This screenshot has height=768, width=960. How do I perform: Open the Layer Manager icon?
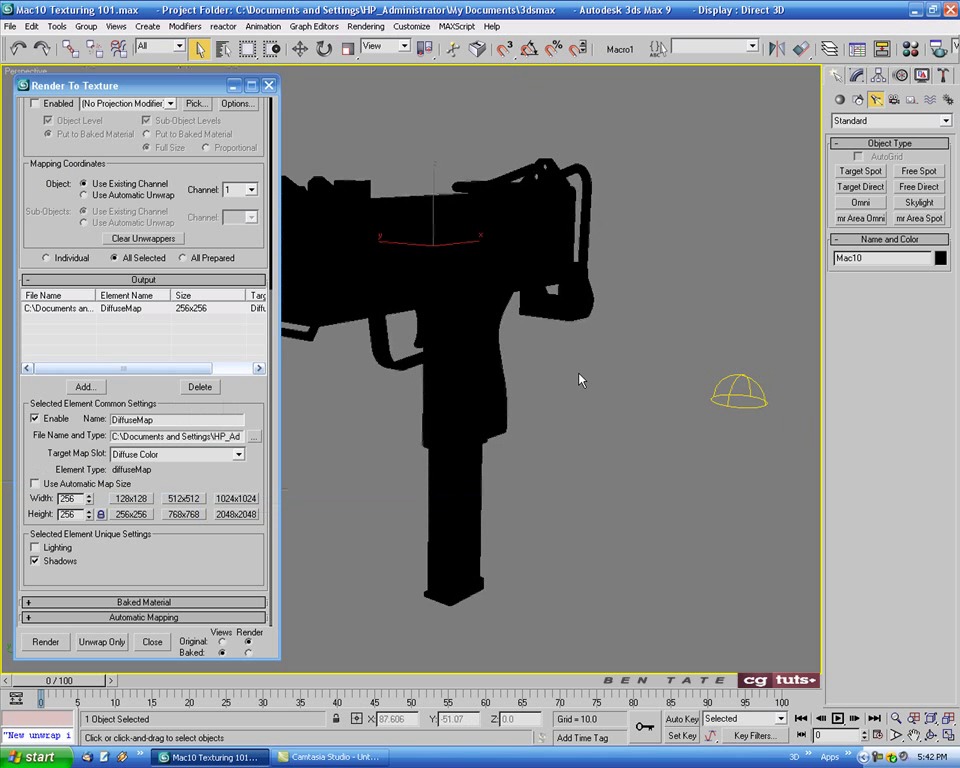click(x=830, y=49)
